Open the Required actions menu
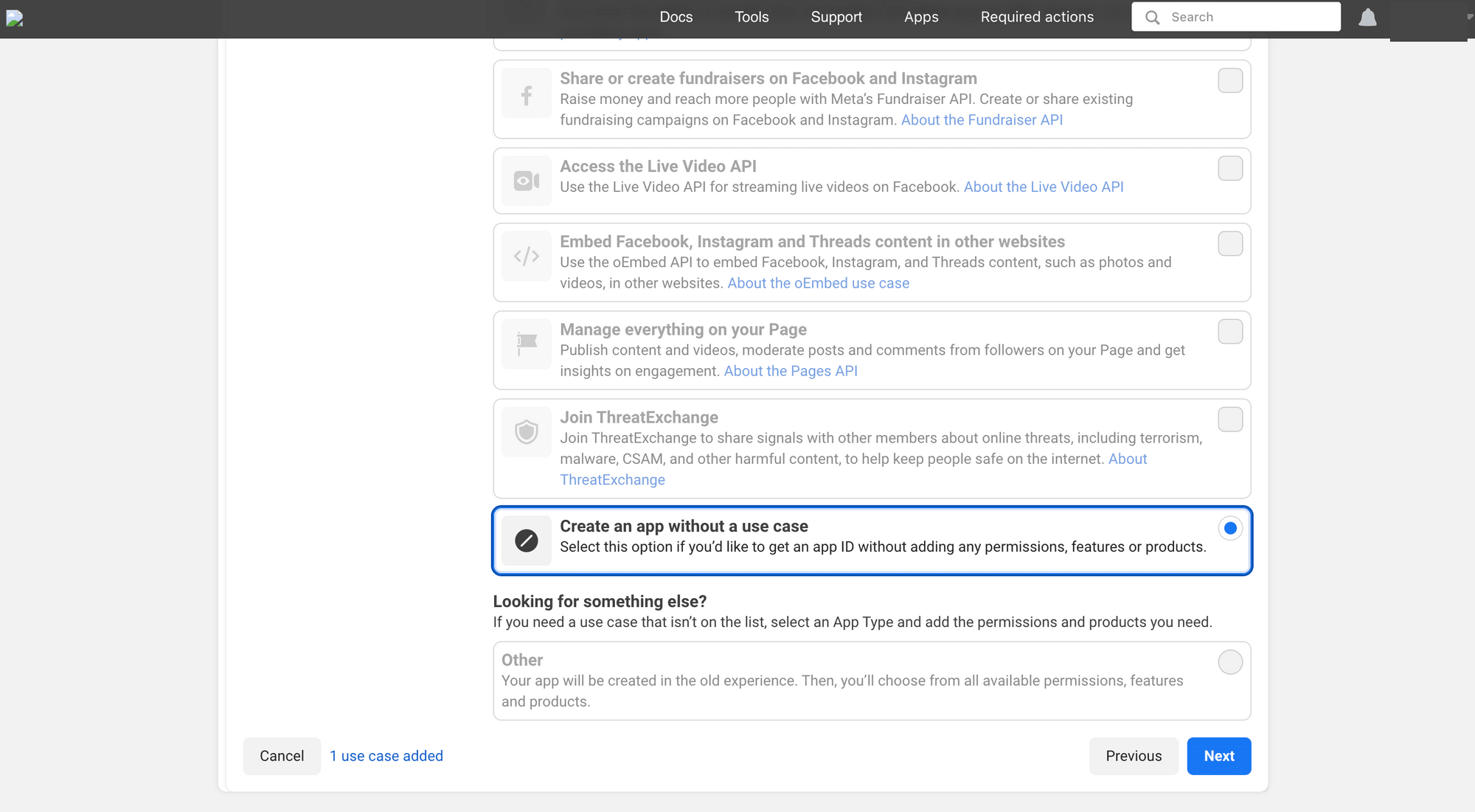 click(x=1036, y=16)
